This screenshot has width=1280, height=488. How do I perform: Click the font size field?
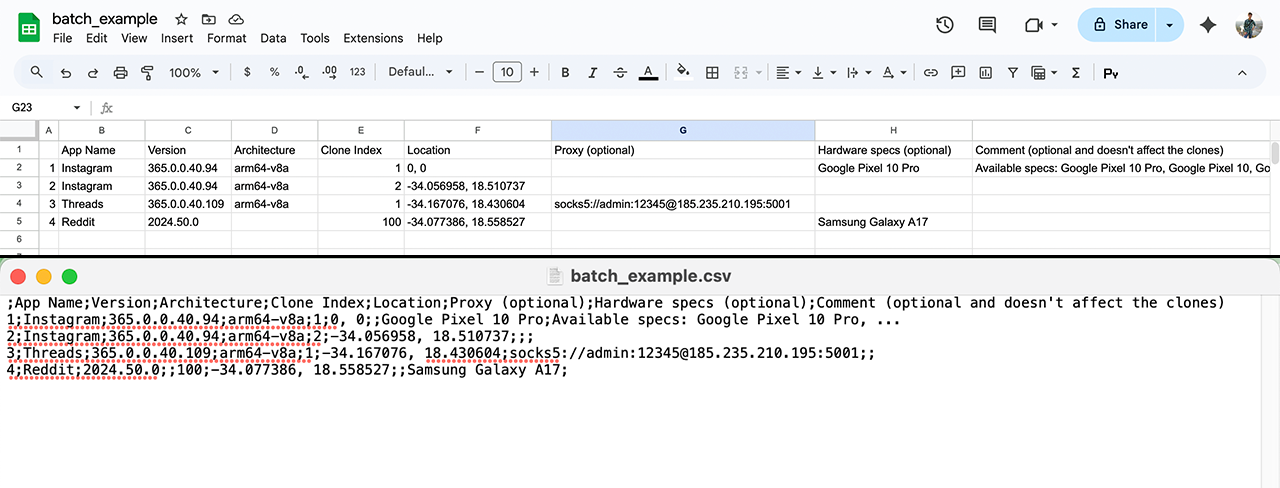point(507,72)
